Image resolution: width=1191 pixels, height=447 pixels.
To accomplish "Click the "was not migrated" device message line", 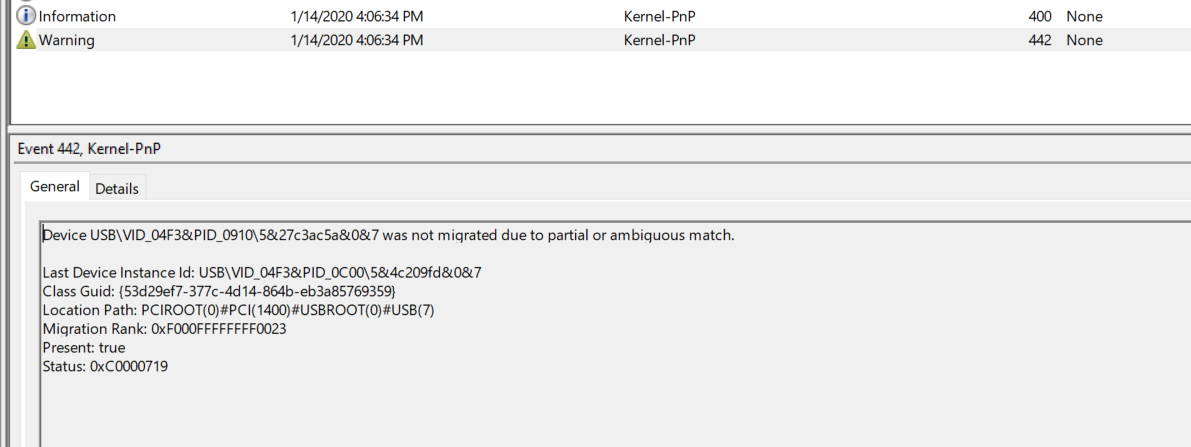I will (x=388, y=235).
